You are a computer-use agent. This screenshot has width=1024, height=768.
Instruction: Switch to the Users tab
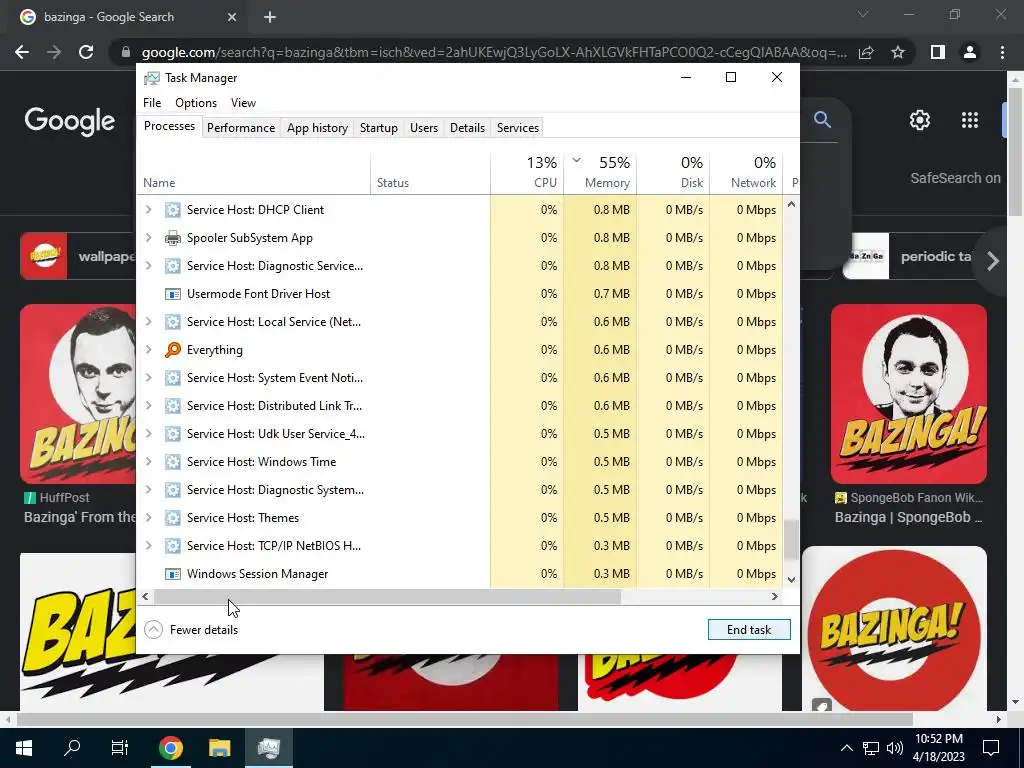[424, 128]
